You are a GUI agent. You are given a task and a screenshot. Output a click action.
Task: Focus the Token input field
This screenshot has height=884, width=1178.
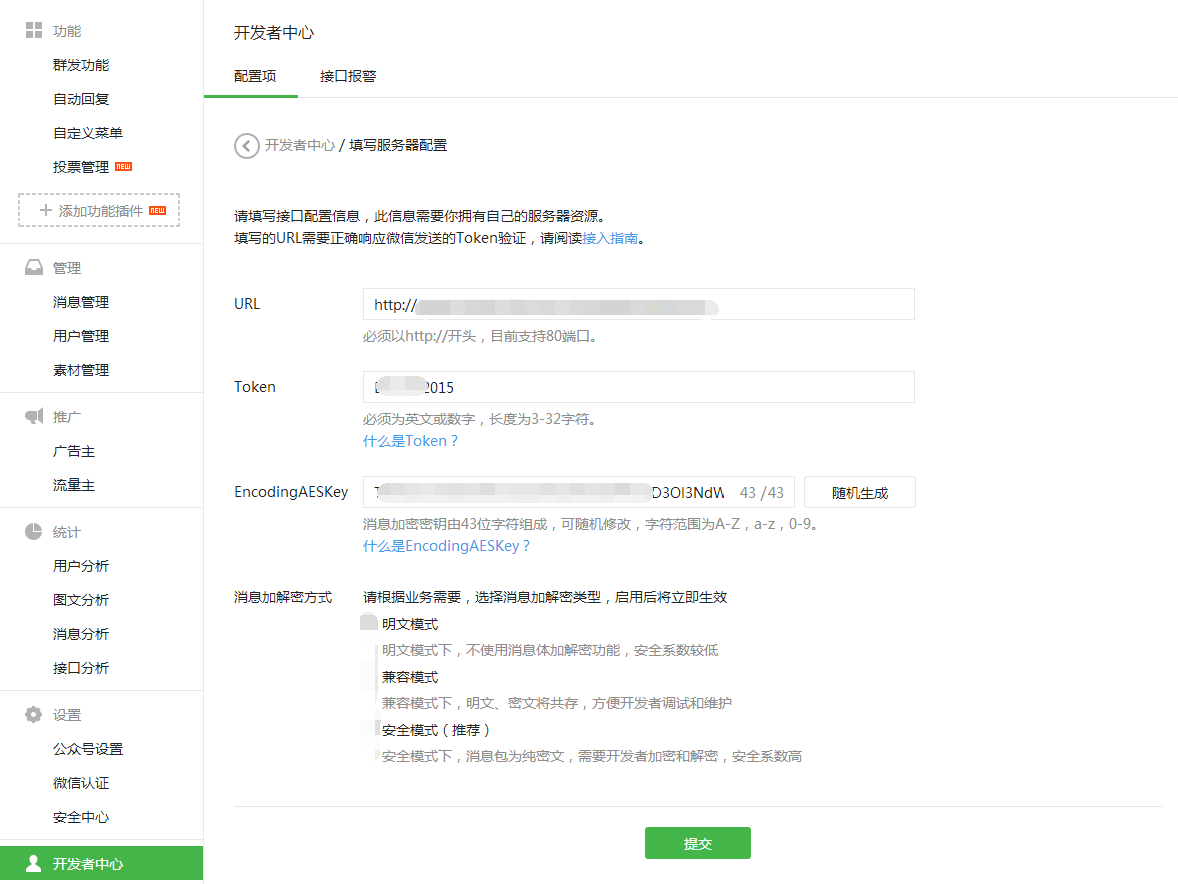(639, 387)
